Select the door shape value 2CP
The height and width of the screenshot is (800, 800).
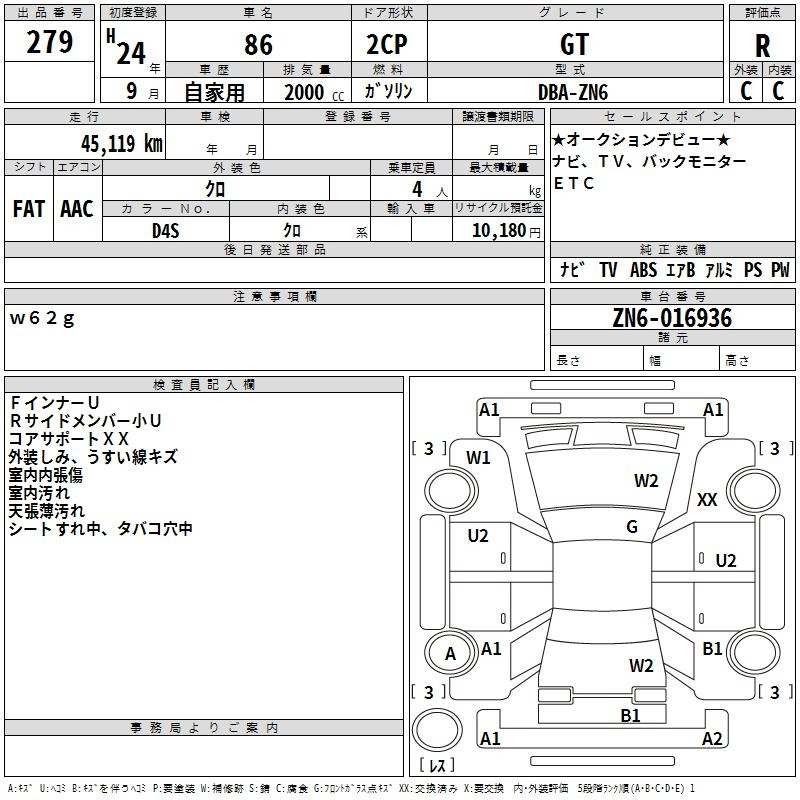[x=387, y=44]
